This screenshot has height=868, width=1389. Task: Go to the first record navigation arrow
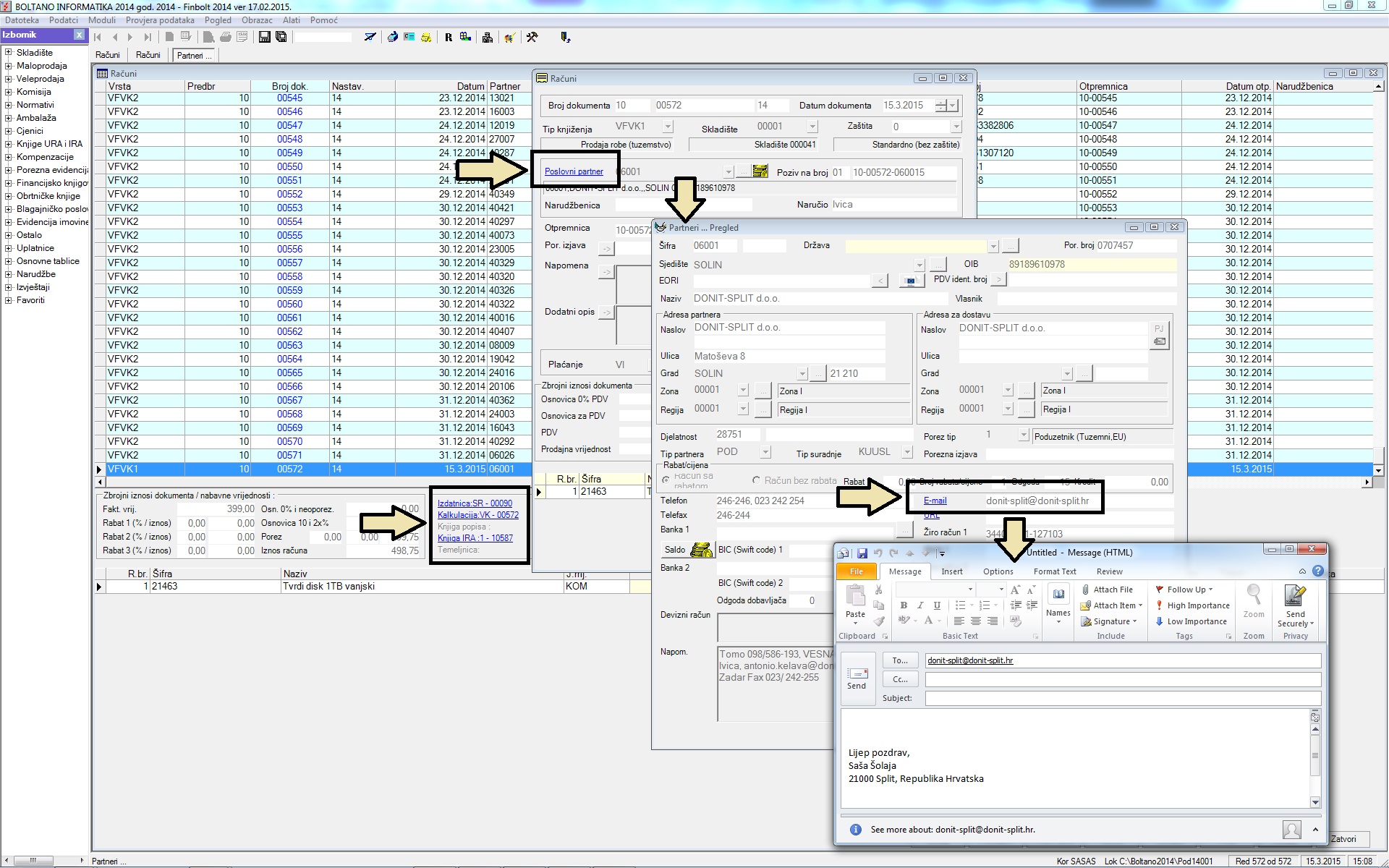tap(98, 37)
